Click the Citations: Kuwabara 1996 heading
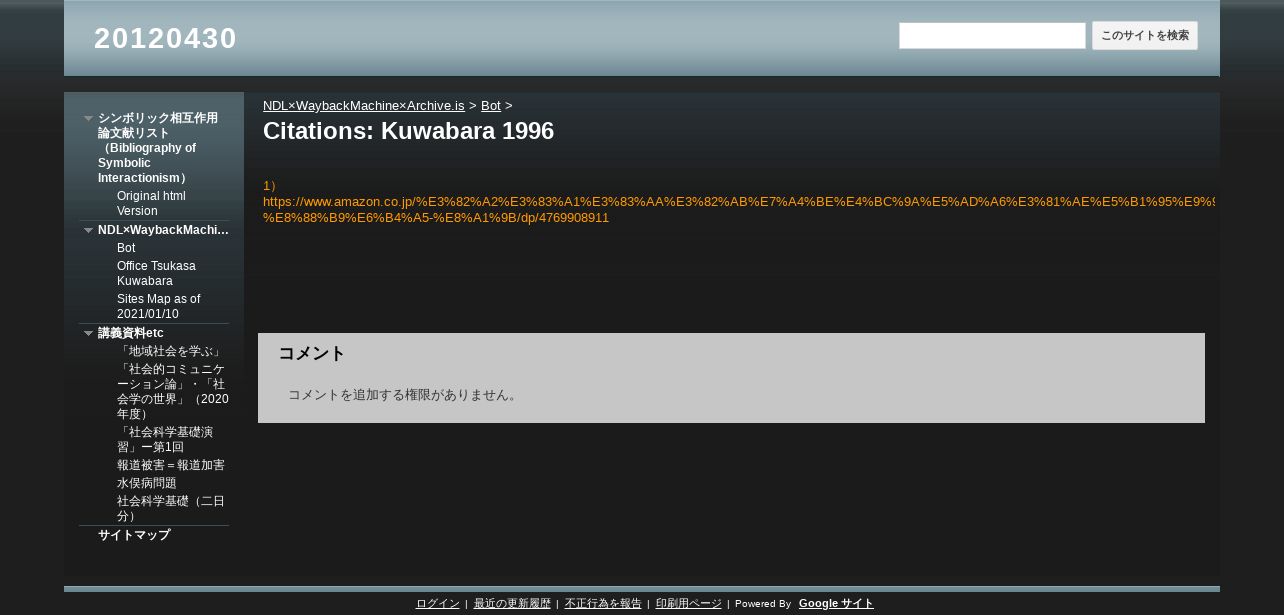Image resolution: width=1284 pixels, height=615 pixels. pos(408,131)
